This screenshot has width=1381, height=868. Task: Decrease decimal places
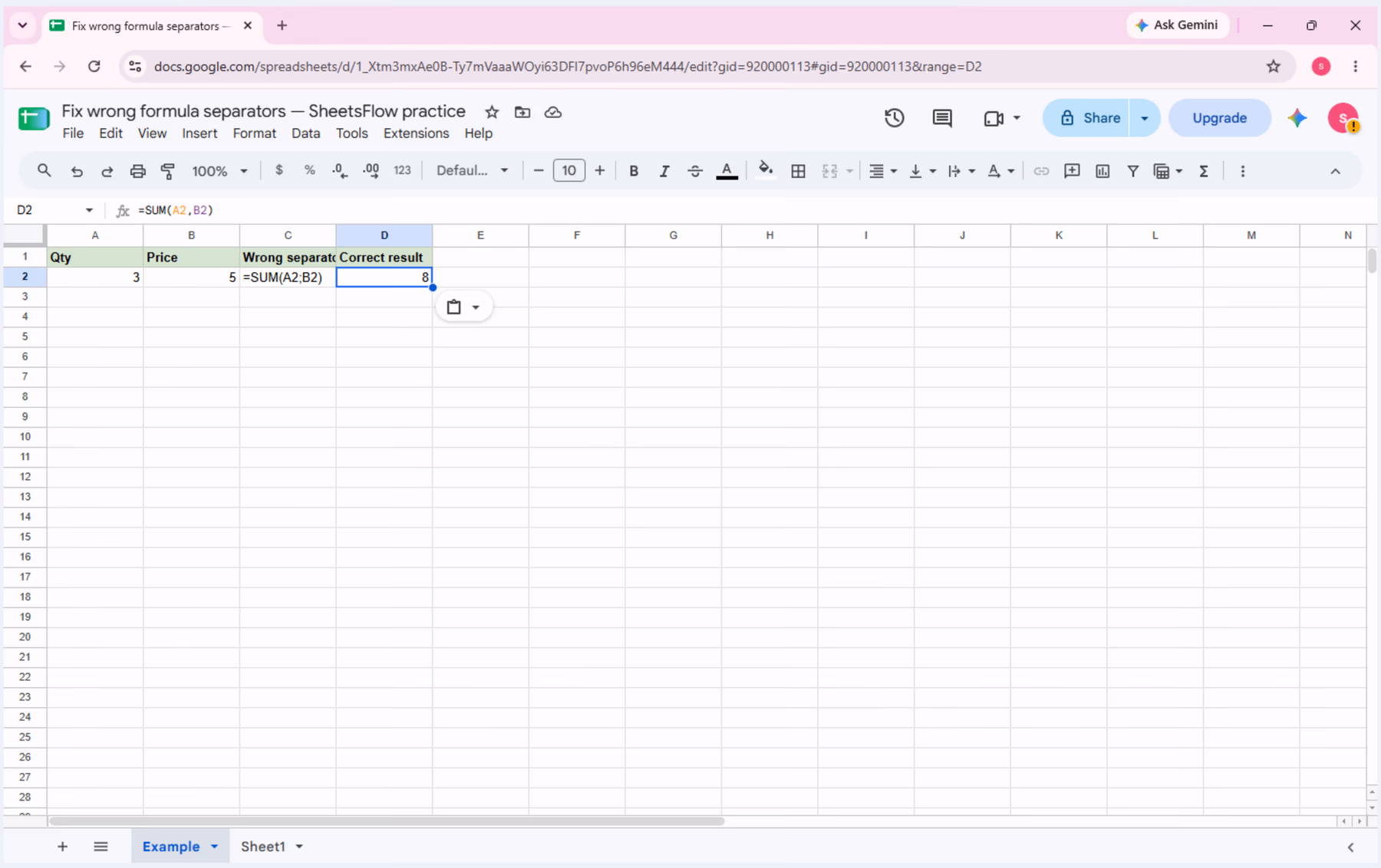click(340, 171)
